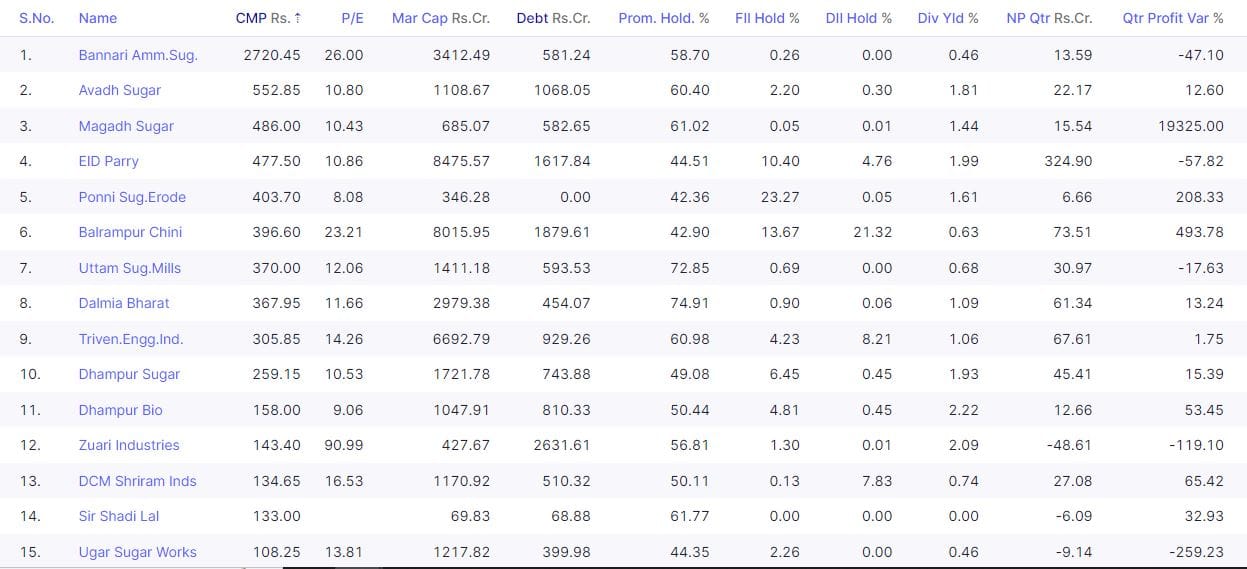Image resolution: width=1247 pixels, height=569 pixels.
Task: View Balrampur Chini details
Action: [x=130, y=232]
